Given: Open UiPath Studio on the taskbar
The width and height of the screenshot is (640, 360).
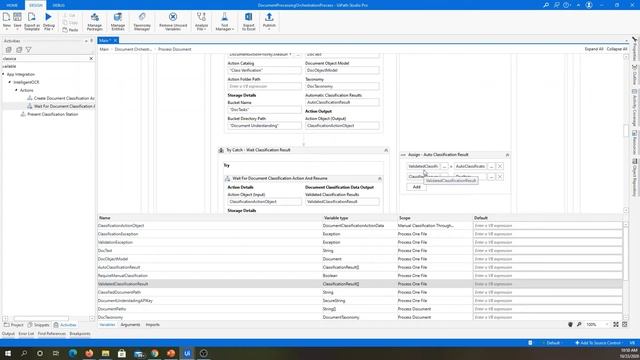Looking at the screenshot, I should click(187, 353).
